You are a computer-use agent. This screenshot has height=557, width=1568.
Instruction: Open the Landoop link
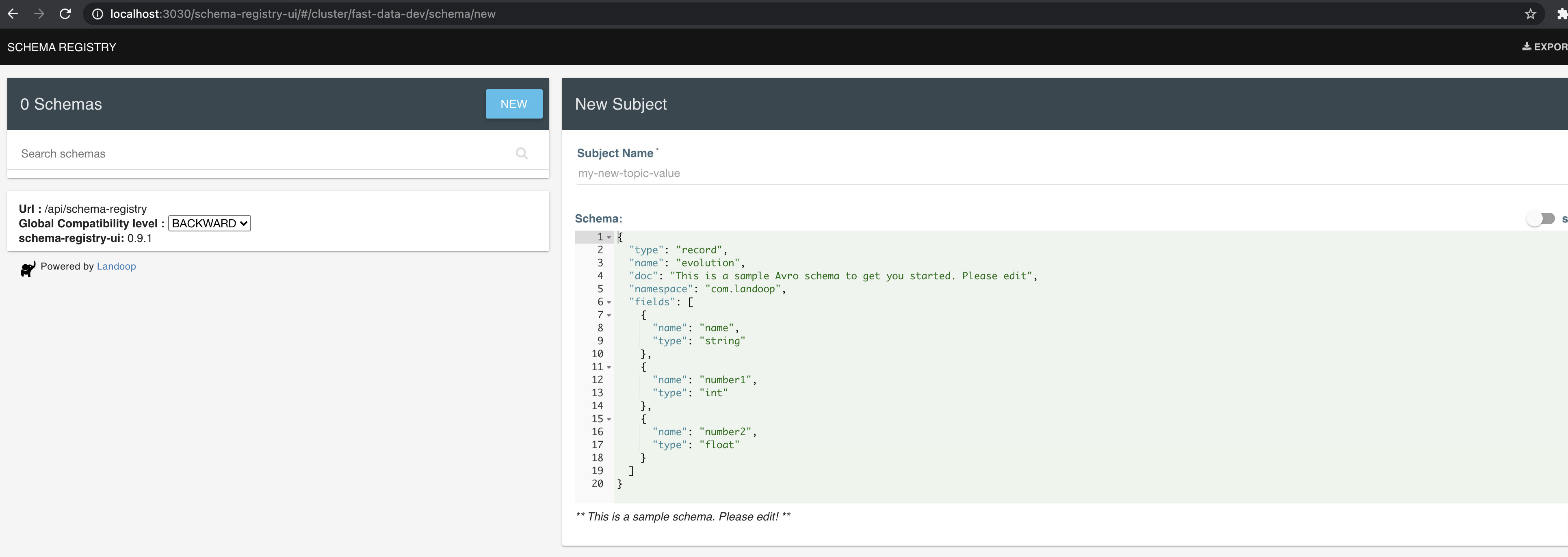click(x=116, y=266)
